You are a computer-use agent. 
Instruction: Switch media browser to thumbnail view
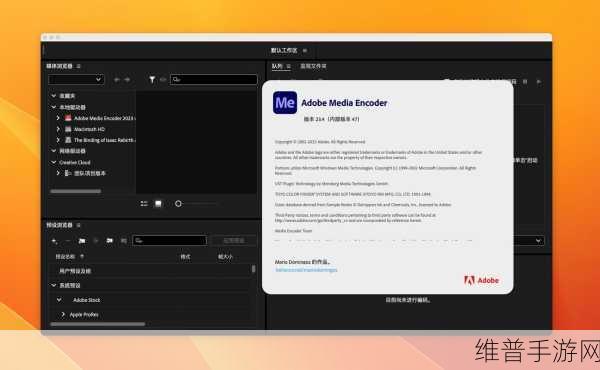[158, 204]
